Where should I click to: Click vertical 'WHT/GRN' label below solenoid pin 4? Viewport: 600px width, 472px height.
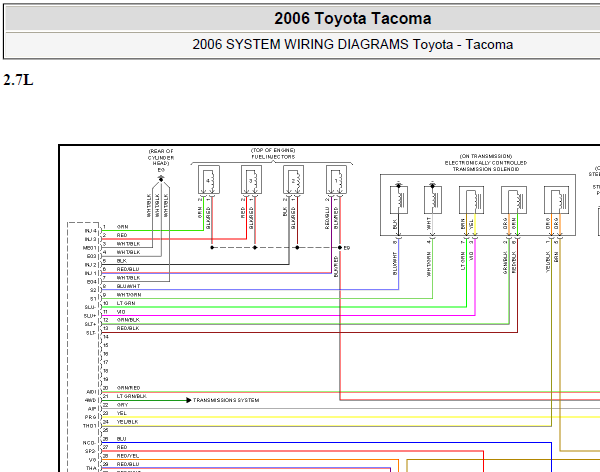pos(429,264)
